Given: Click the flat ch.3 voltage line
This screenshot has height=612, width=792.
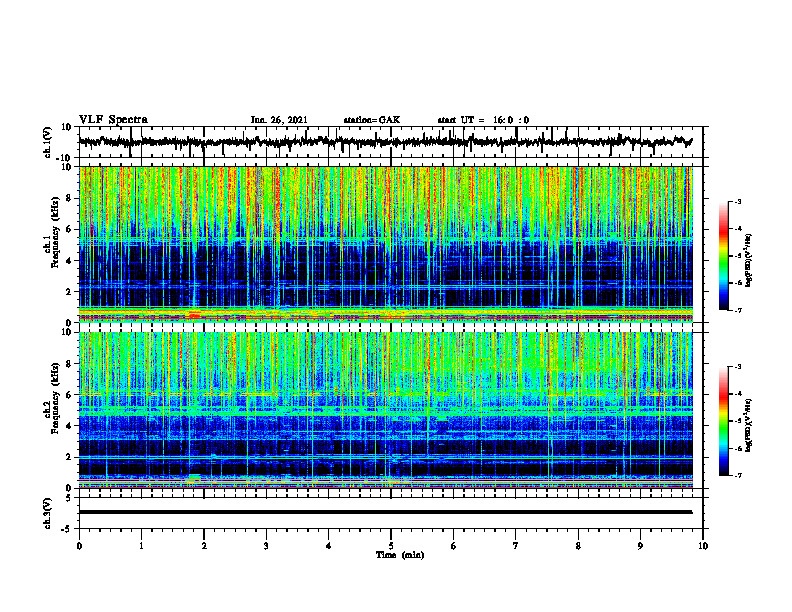Looking at the screenshot, I should [x=385, y=512].
